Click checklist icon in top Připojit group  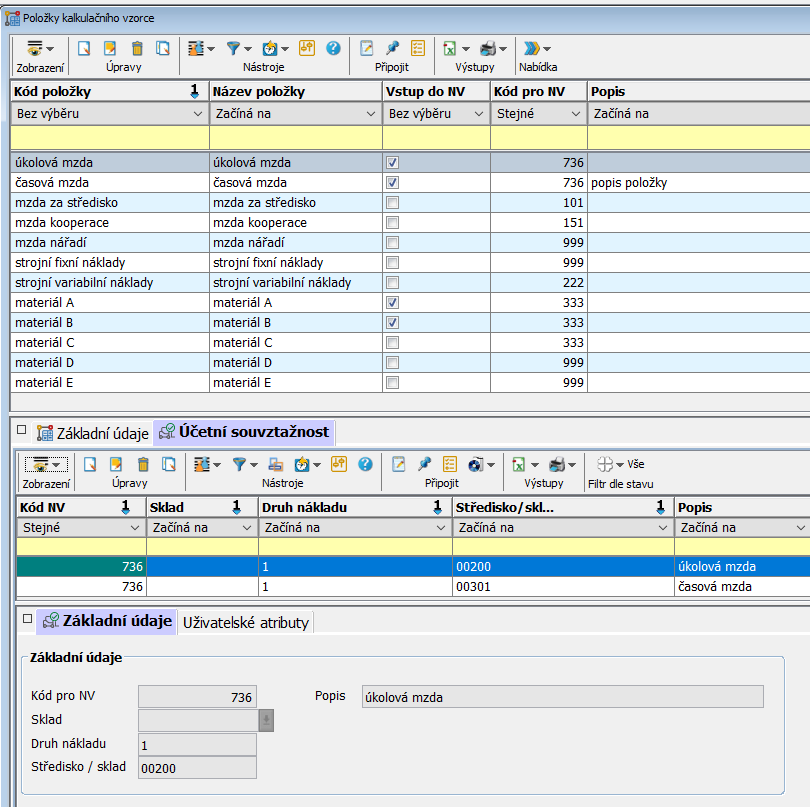tap(418, 49)
